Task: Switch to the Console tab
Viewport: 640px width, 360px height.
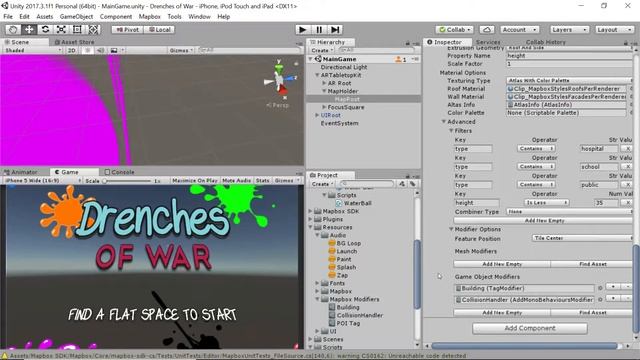Action: (x=120, y=172)
